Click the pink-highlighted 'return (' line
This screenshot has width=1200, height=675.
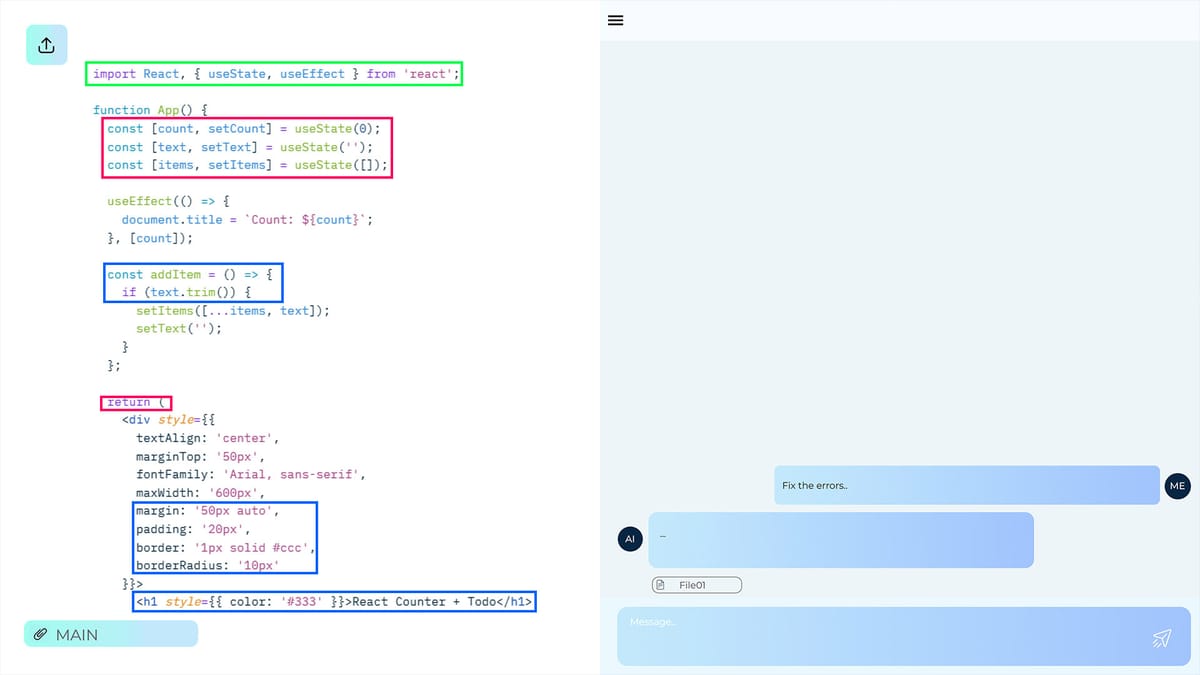coord(135,402)
